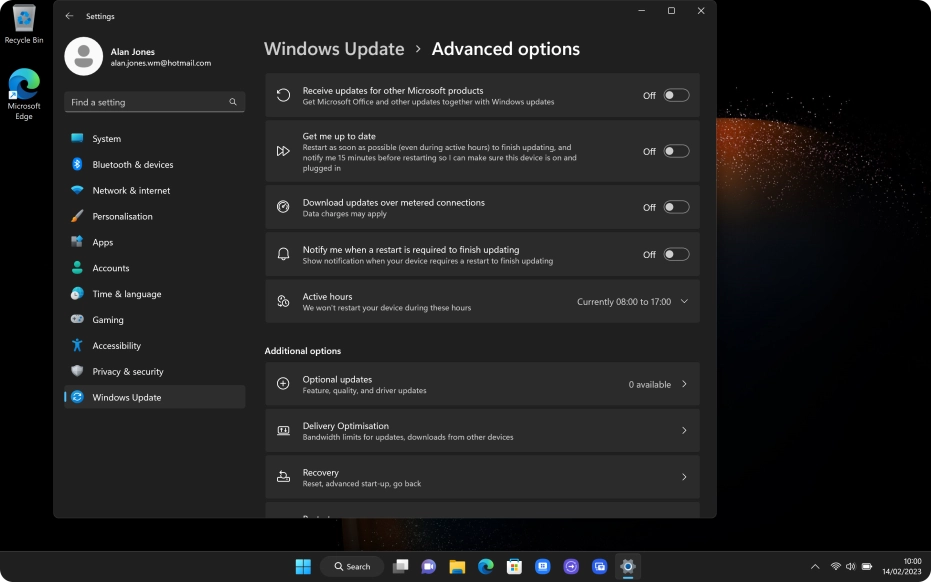Open the Recycle Bin on the desktop
Image resolution: width=931 pixels, height=582 pixels.
tap(22, 22)
